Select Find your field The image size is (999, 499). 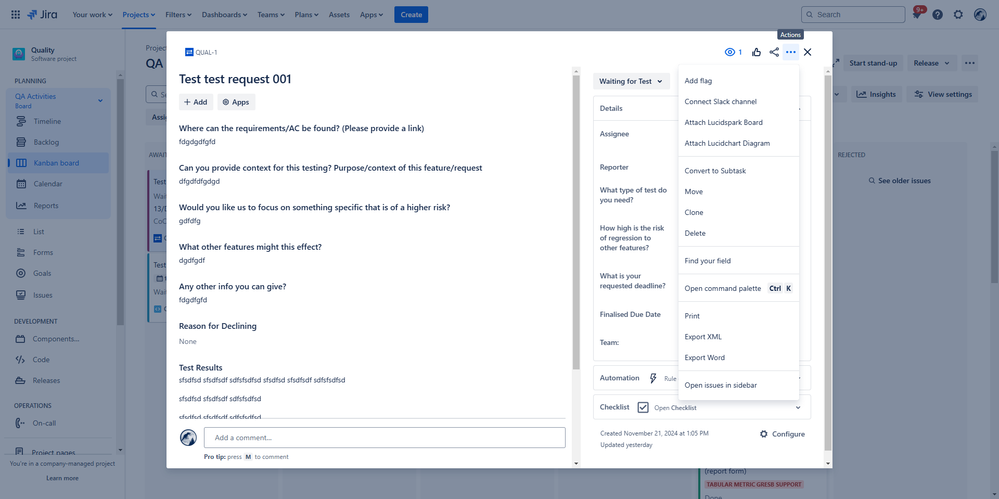click(738, 261)
